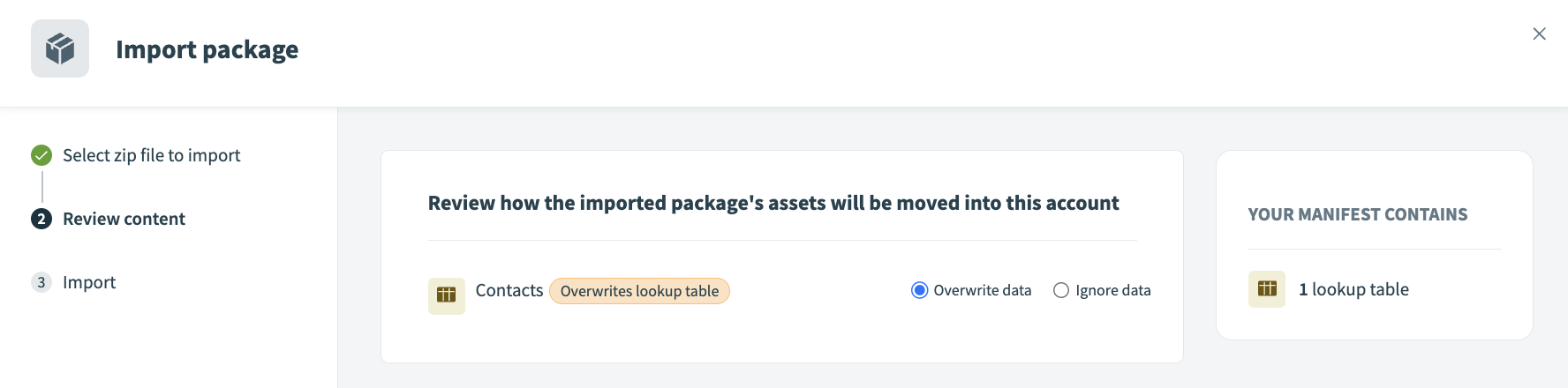Go to Select zip file to import step
The width and height of the screenshot is (1568, 388).
point(151,155)
